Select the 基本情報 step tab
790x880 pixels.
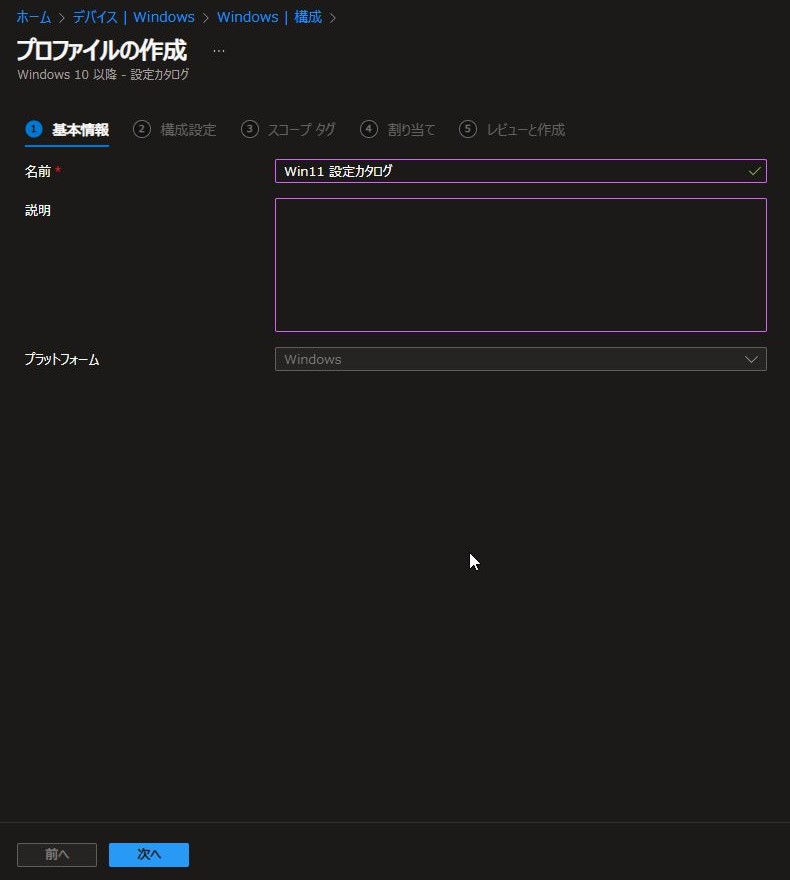pos(80,130)
